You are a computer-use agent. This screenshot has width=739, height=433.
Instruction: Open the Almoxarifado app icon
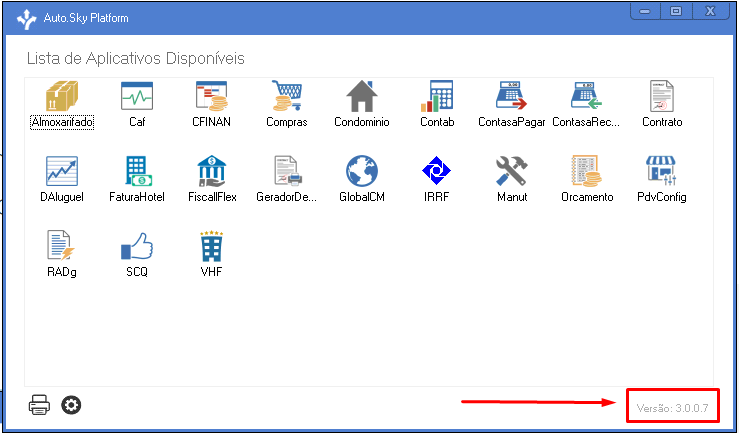62,96
